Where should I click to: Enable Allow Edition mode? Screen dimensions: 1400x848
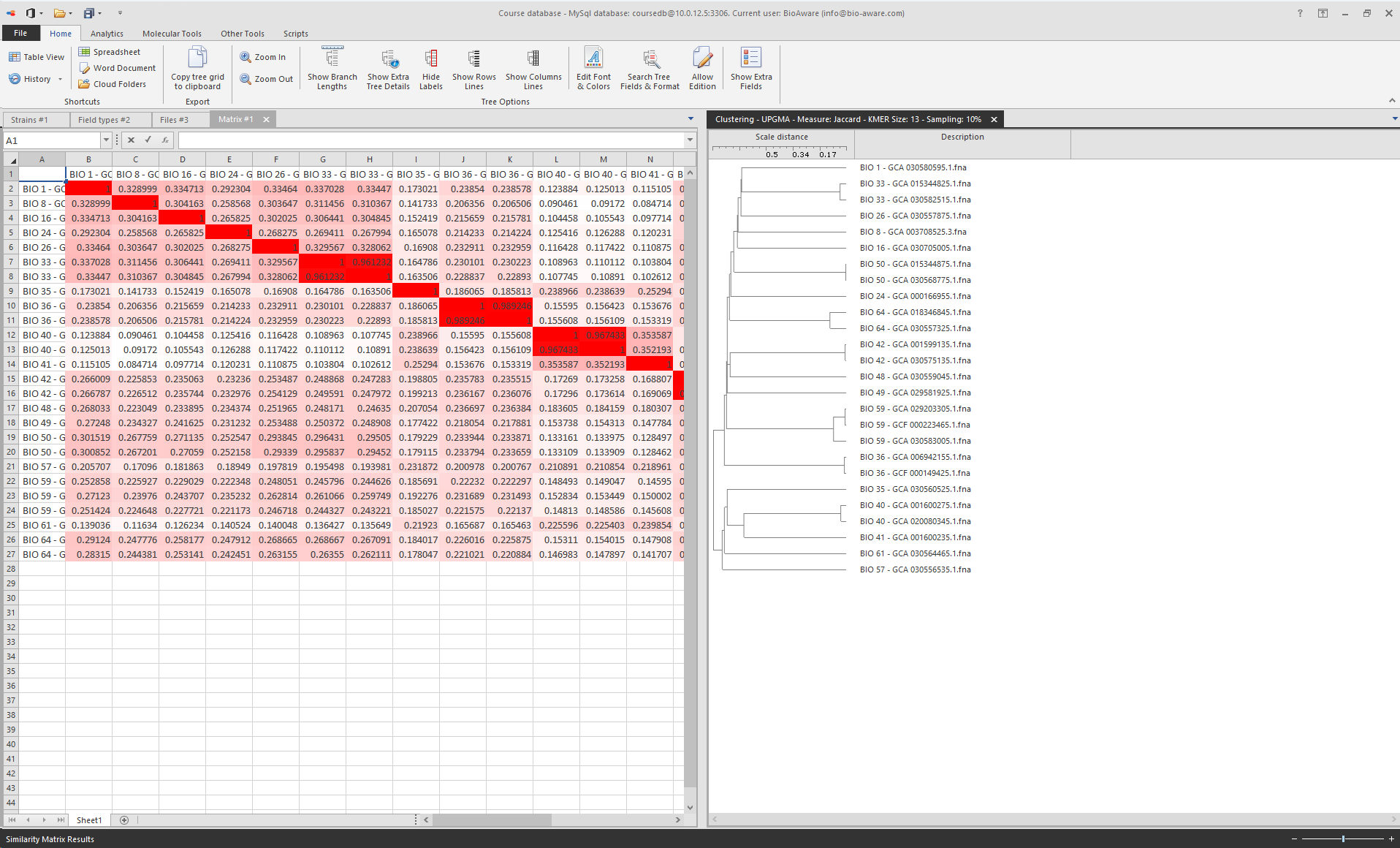[701, 67]
